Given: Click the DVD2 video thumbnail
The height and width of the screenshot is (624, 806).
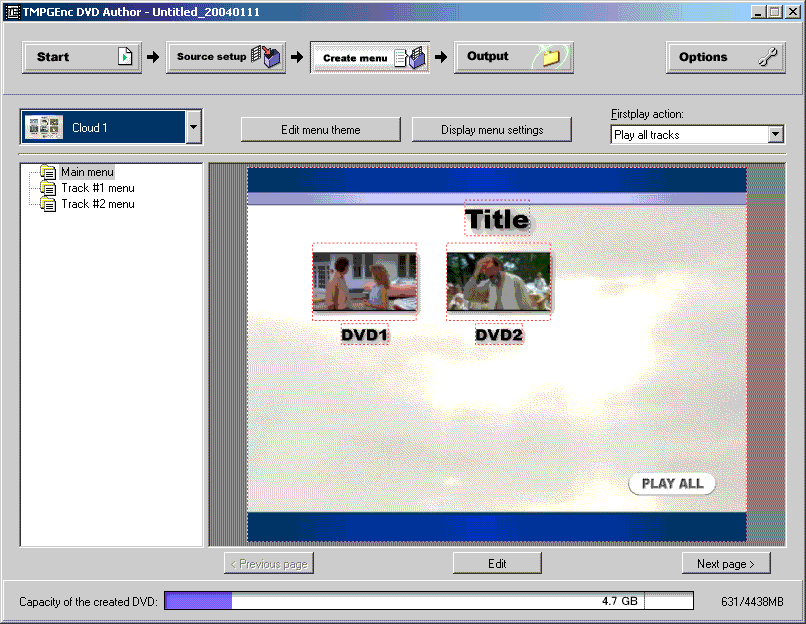Looking at the screenshot, I should point(499,282).
